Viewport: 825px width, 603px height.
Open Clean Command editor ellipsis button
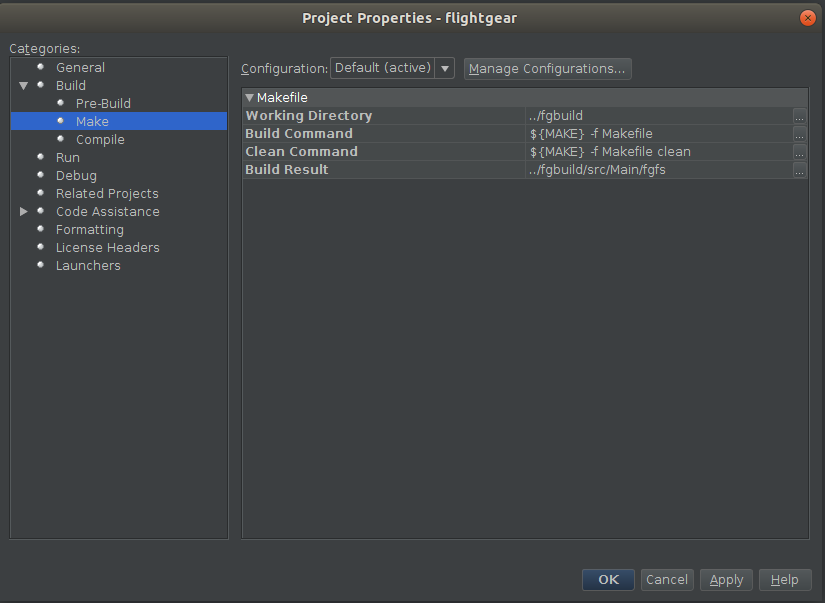pyautogui.click(x=799, y=152)
